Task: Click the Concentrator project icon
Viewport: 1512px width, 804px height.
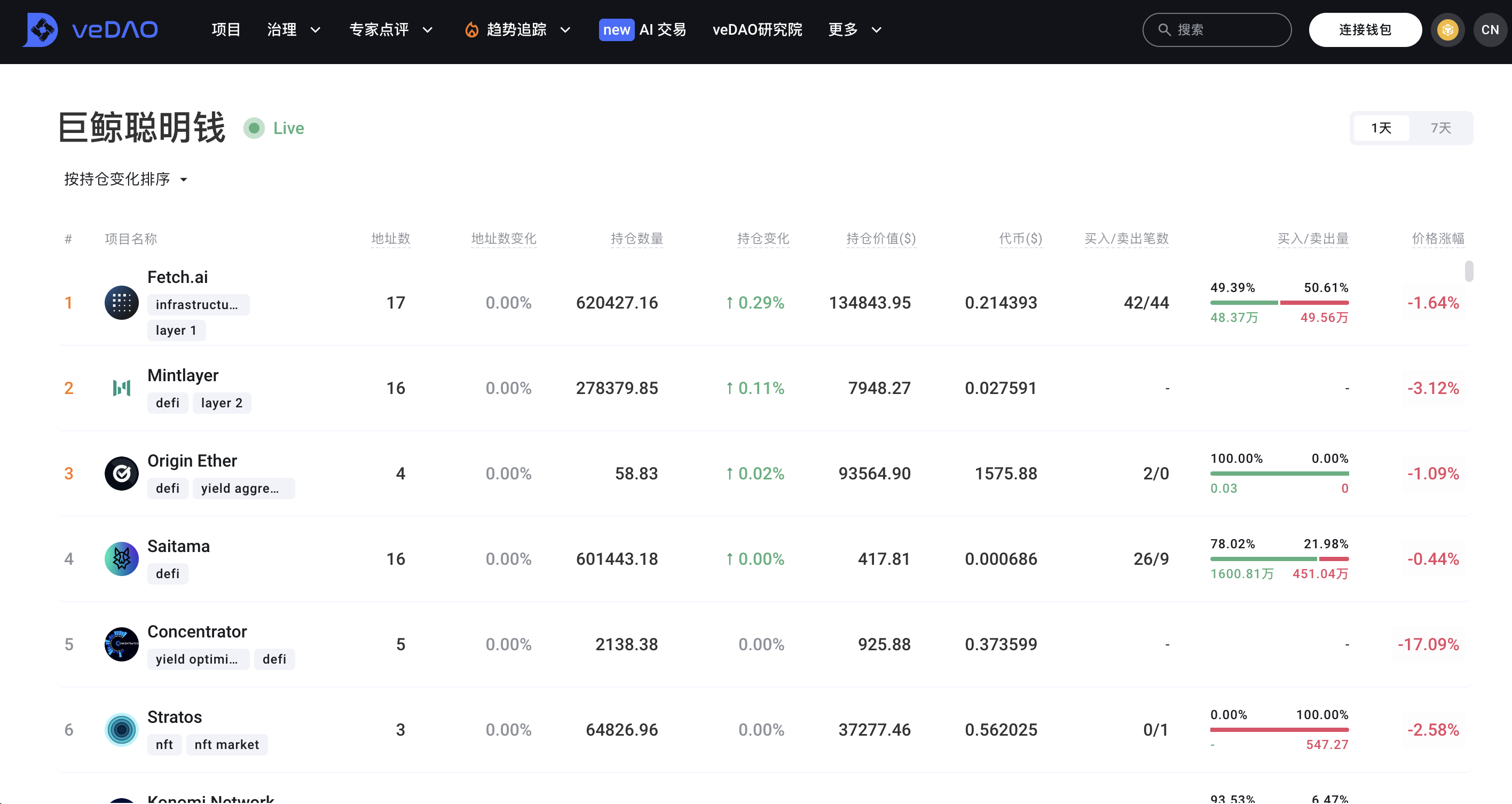Action: tap(122, 644)
